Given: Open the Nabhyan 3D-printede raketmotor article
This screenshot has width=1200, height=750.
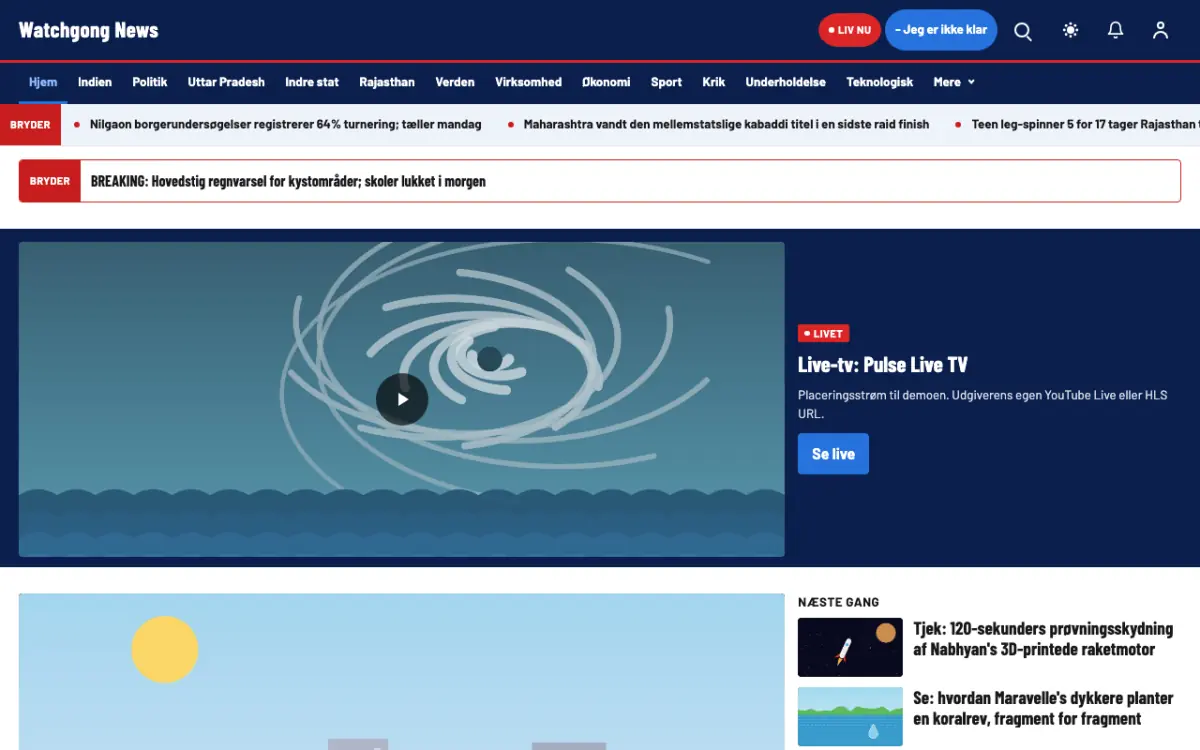Looking at the screenshot, I should pos(1043,639).
